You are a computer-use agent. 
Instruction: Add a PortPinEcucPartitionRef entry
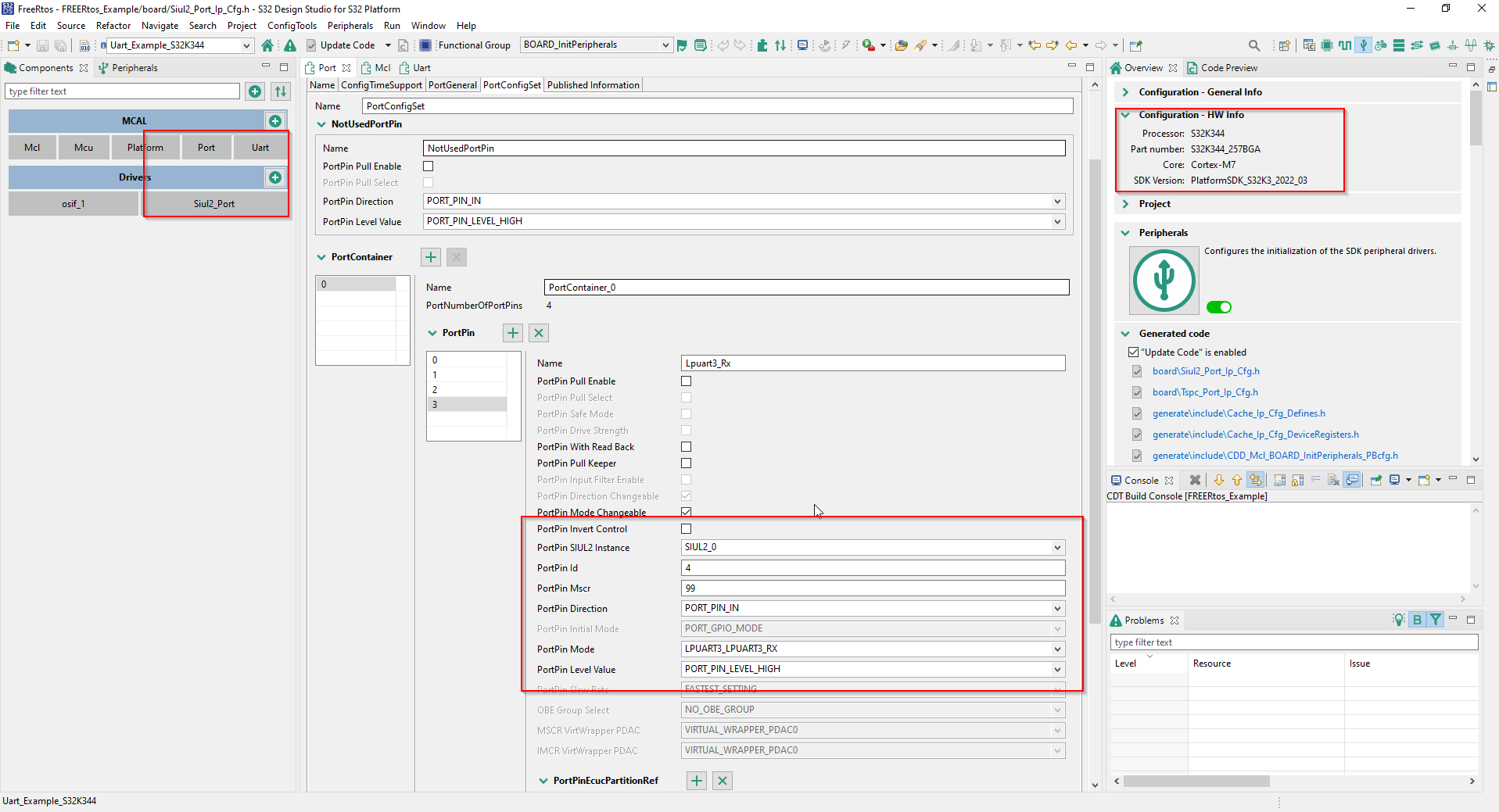click(x=697, y=781)
